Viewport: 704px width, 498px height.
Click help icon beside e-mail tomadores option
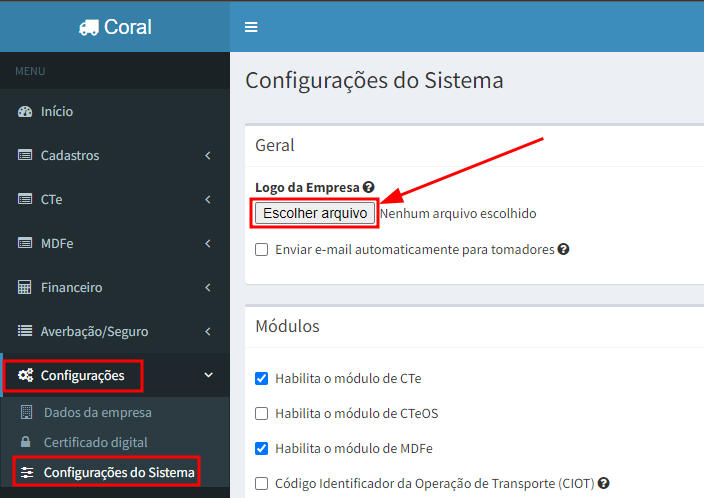(x=563, y=249)
